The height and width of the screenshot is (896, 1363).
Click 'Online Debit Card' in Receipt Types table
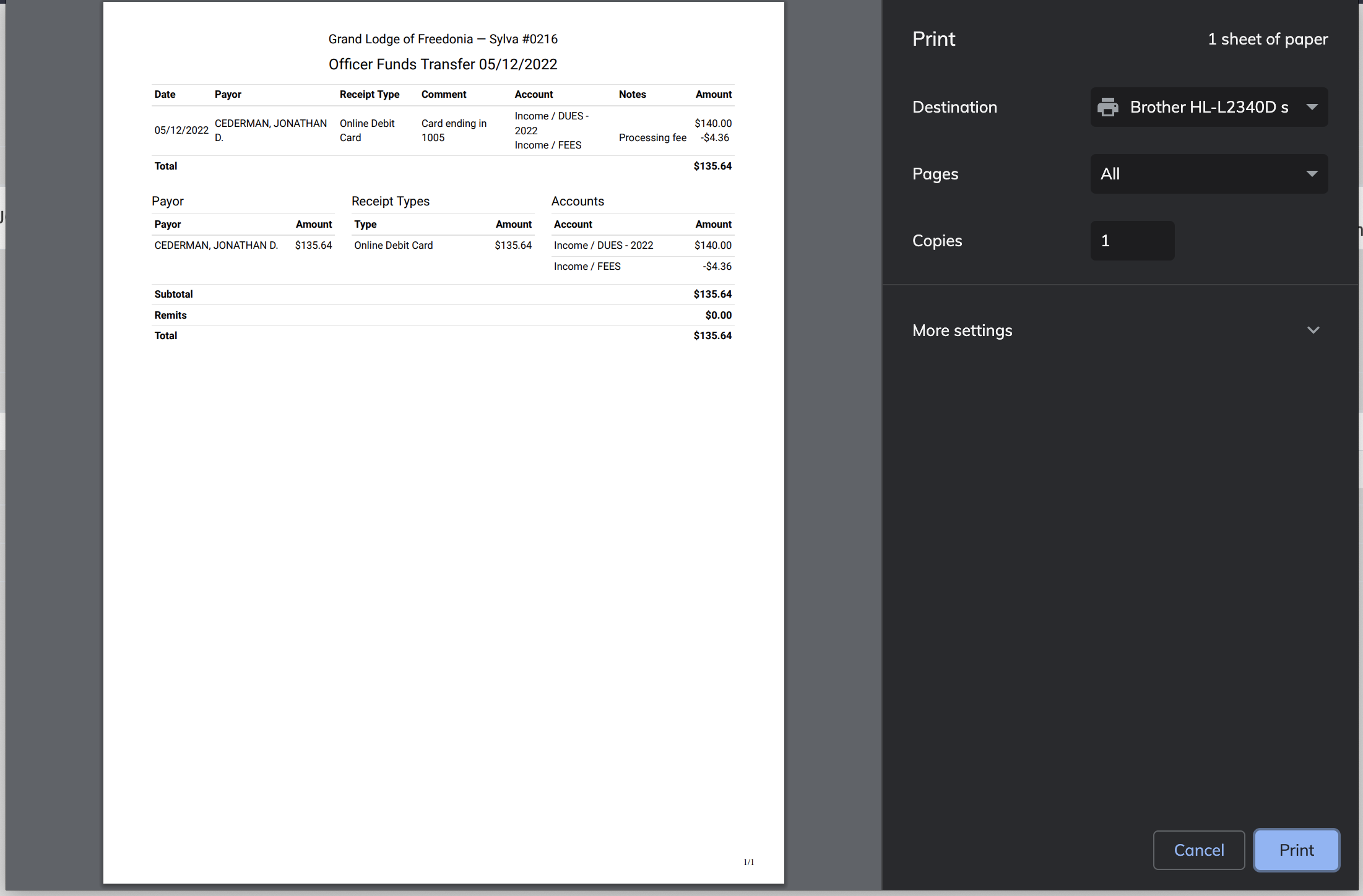[394, 245]
